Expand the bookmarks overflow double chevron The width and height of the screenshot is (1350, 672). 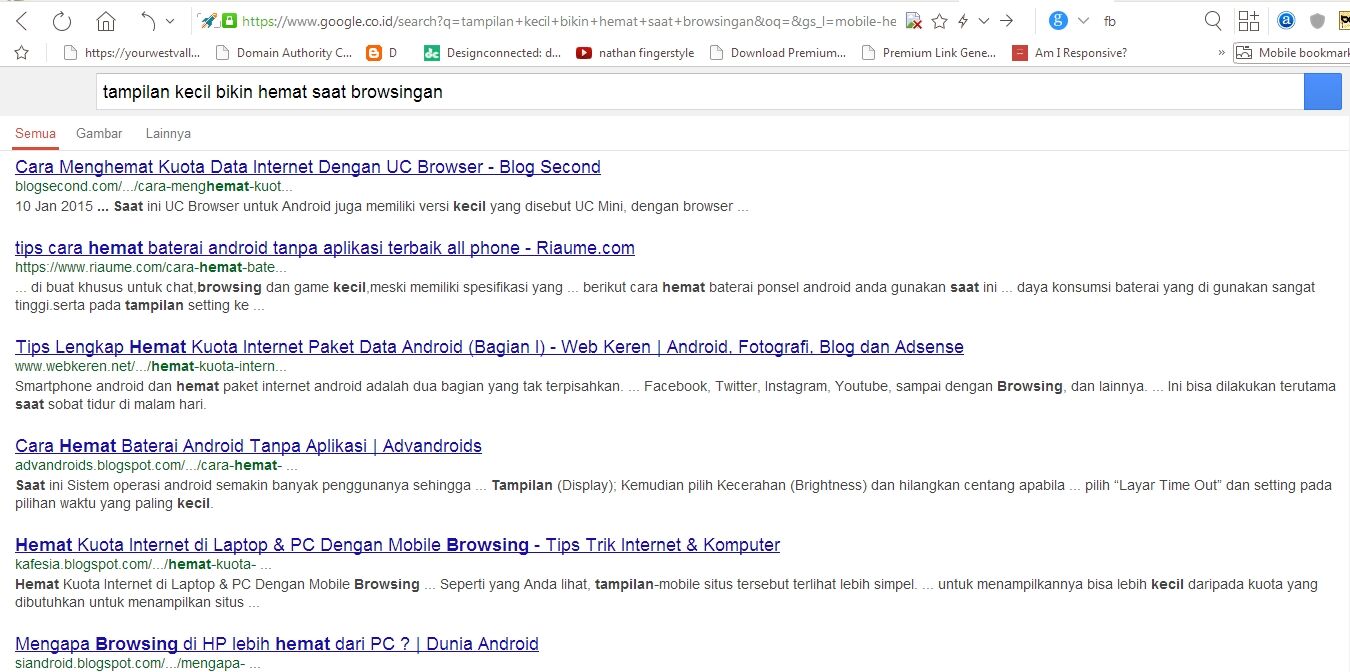tap(1221, 53)
